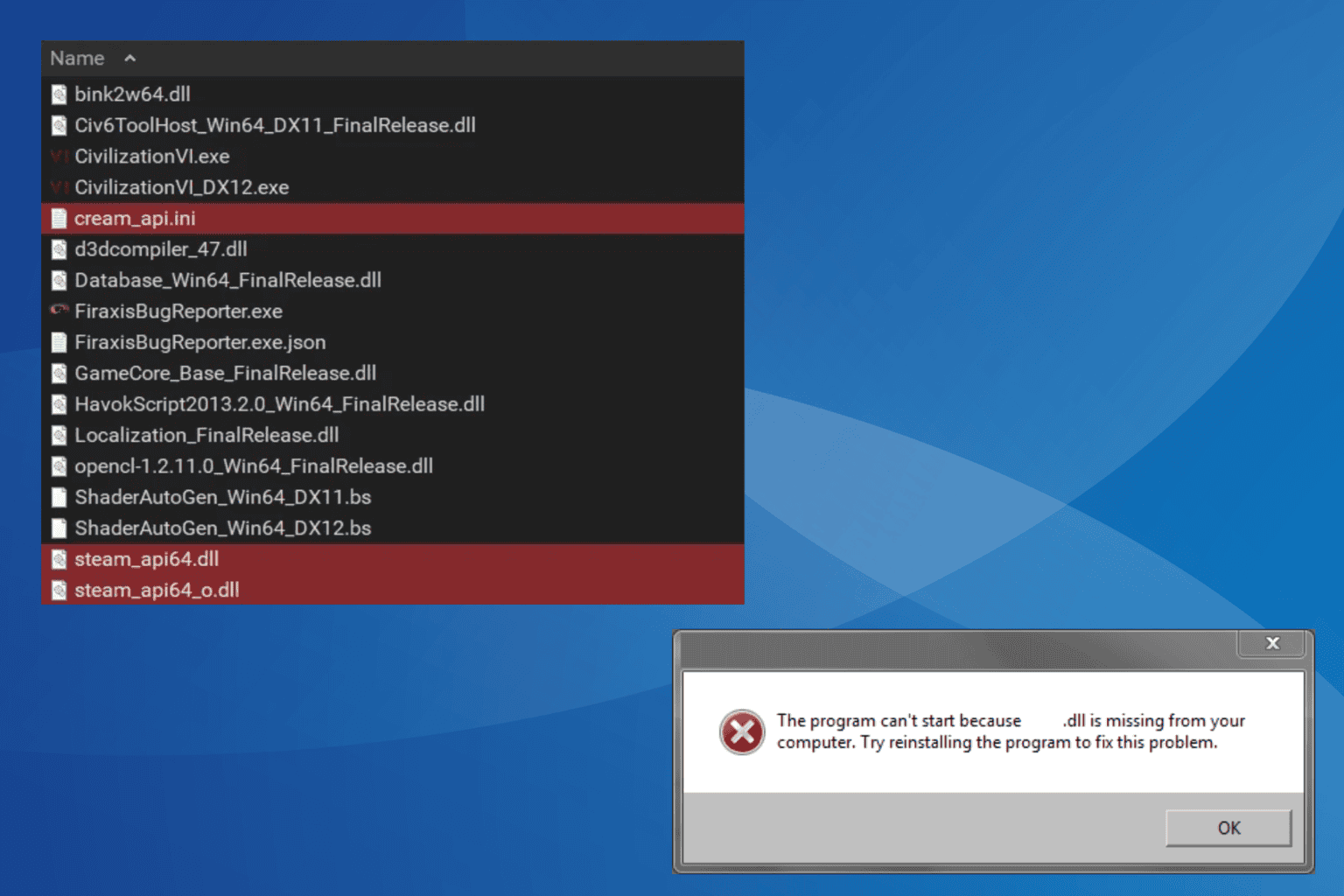The width and height of the screenshot is (1344, 896).
Task: Click the ShaderAutoGen_Win64_DX12.bs file icon
Action: click(59, 528)
